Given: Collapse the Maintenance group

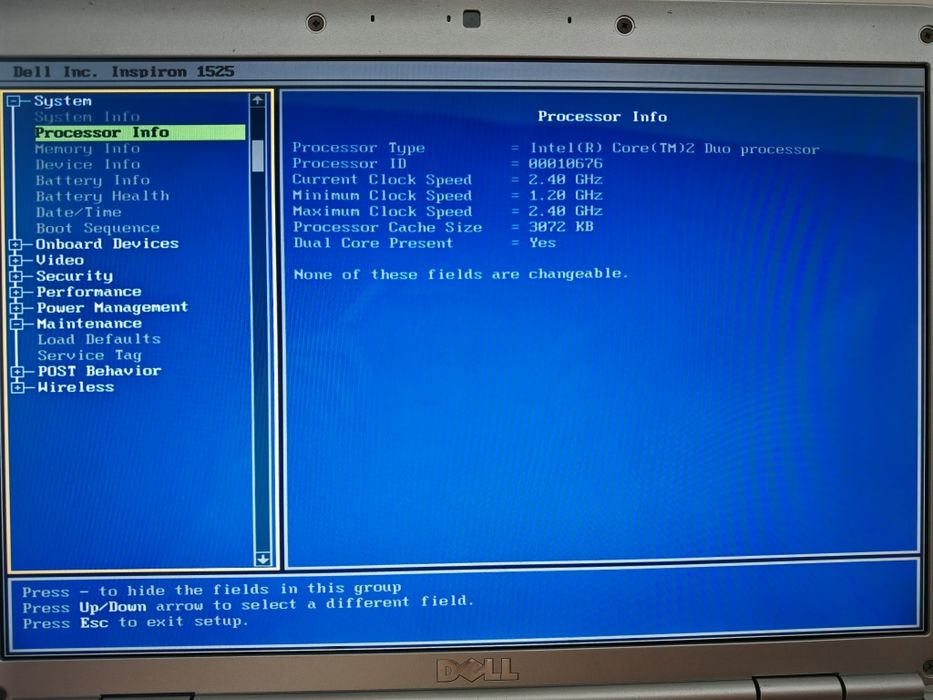Looking at the screenshot, I should pos(17,324).
